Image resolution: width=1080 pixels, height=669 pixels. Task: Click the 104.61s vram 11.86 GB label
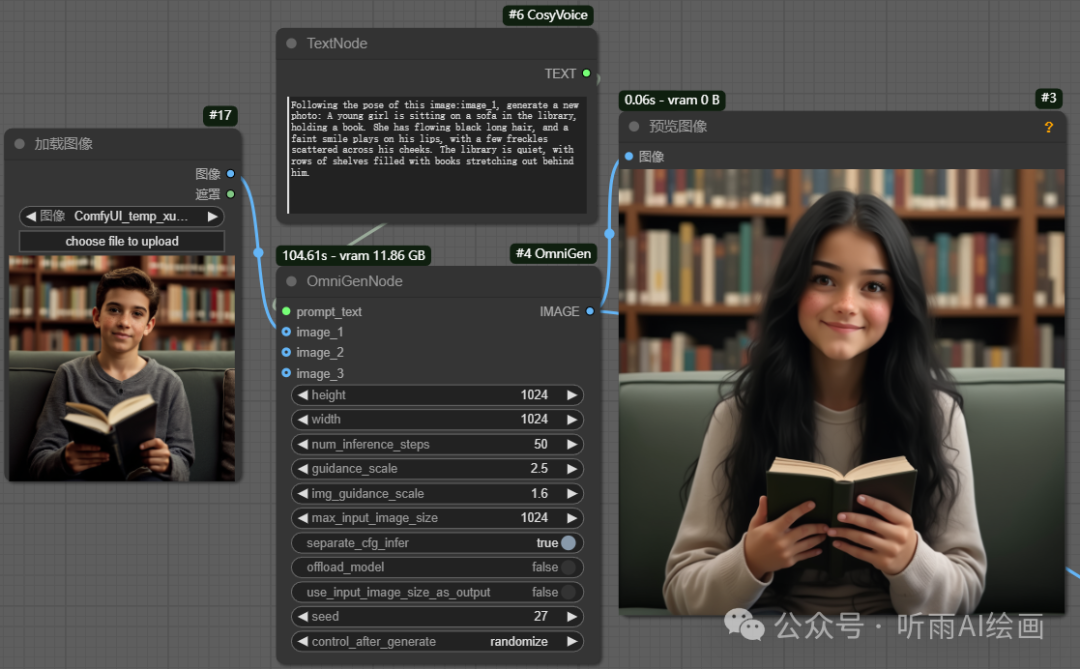click(x=353, y=256)
